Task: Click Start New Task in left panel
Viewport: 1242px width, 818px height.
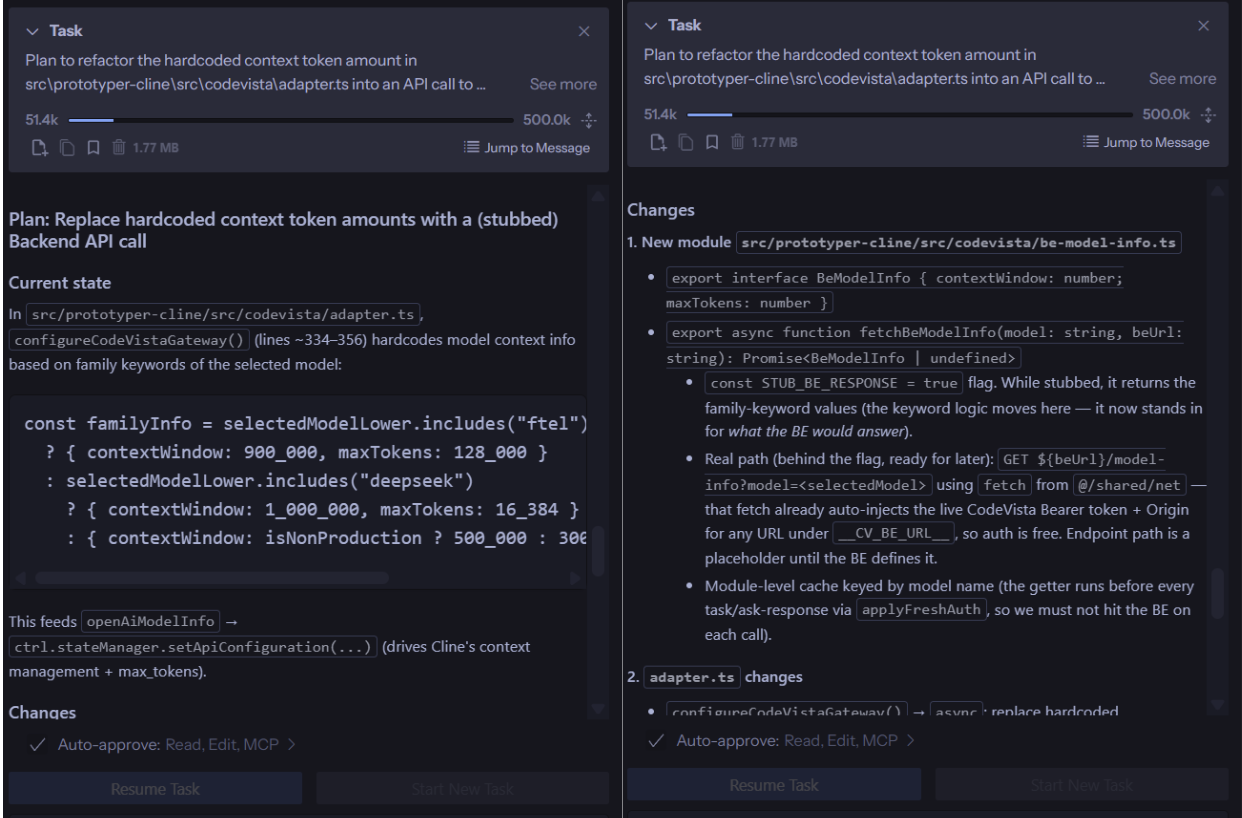Action: click(x=462, y=788)
